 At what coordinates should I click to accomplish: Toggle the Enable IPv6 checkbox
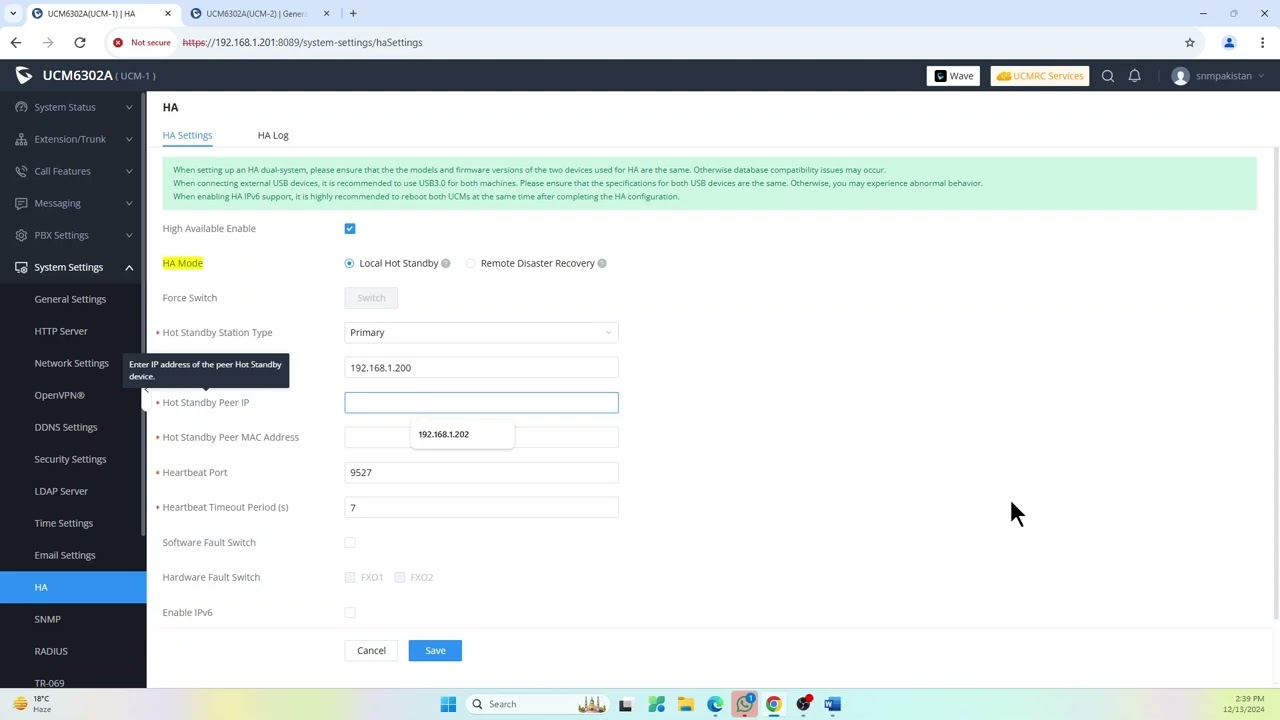click(x=350, y=612)
